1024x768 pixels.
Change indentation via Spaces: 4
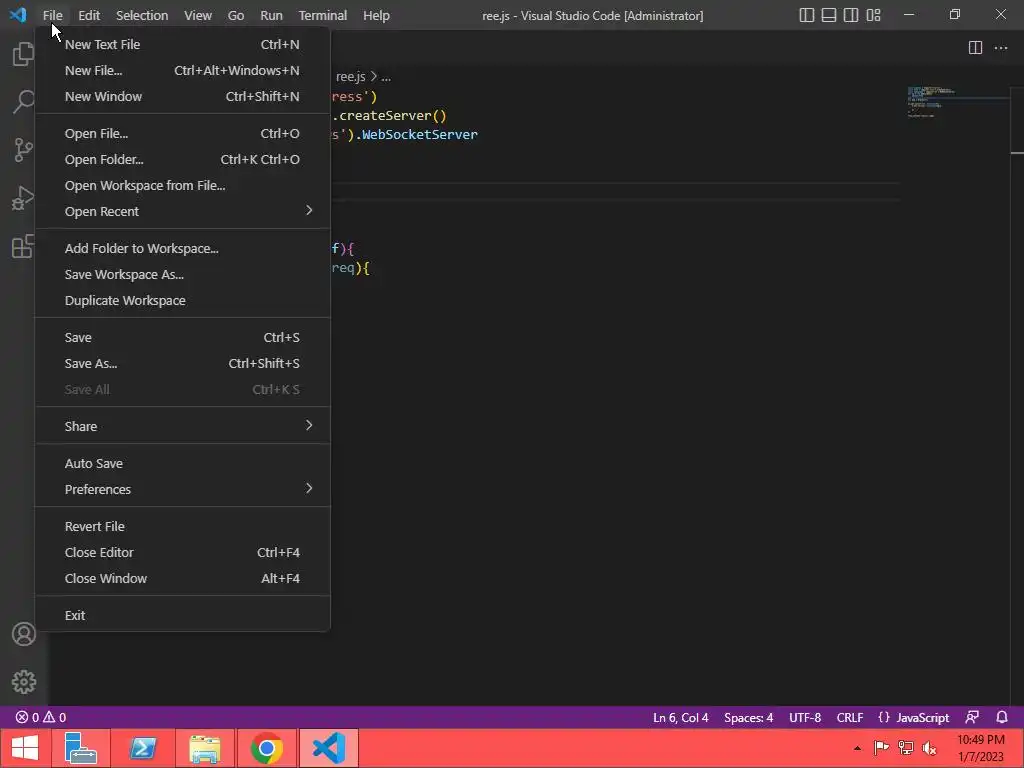pyautogui.click(x=748, y=717)
